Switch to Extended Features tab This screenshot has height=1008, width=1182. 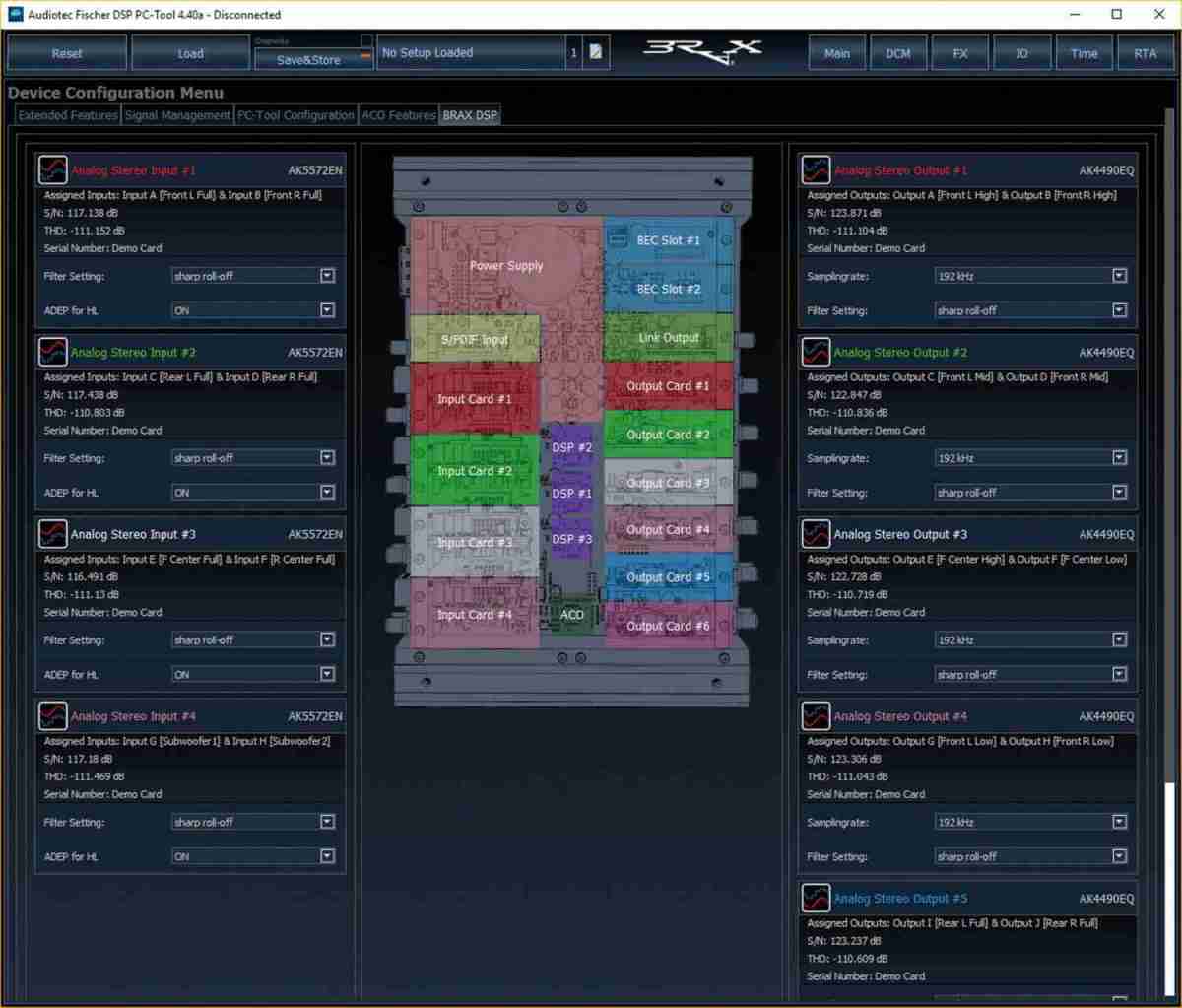(68, 115)
